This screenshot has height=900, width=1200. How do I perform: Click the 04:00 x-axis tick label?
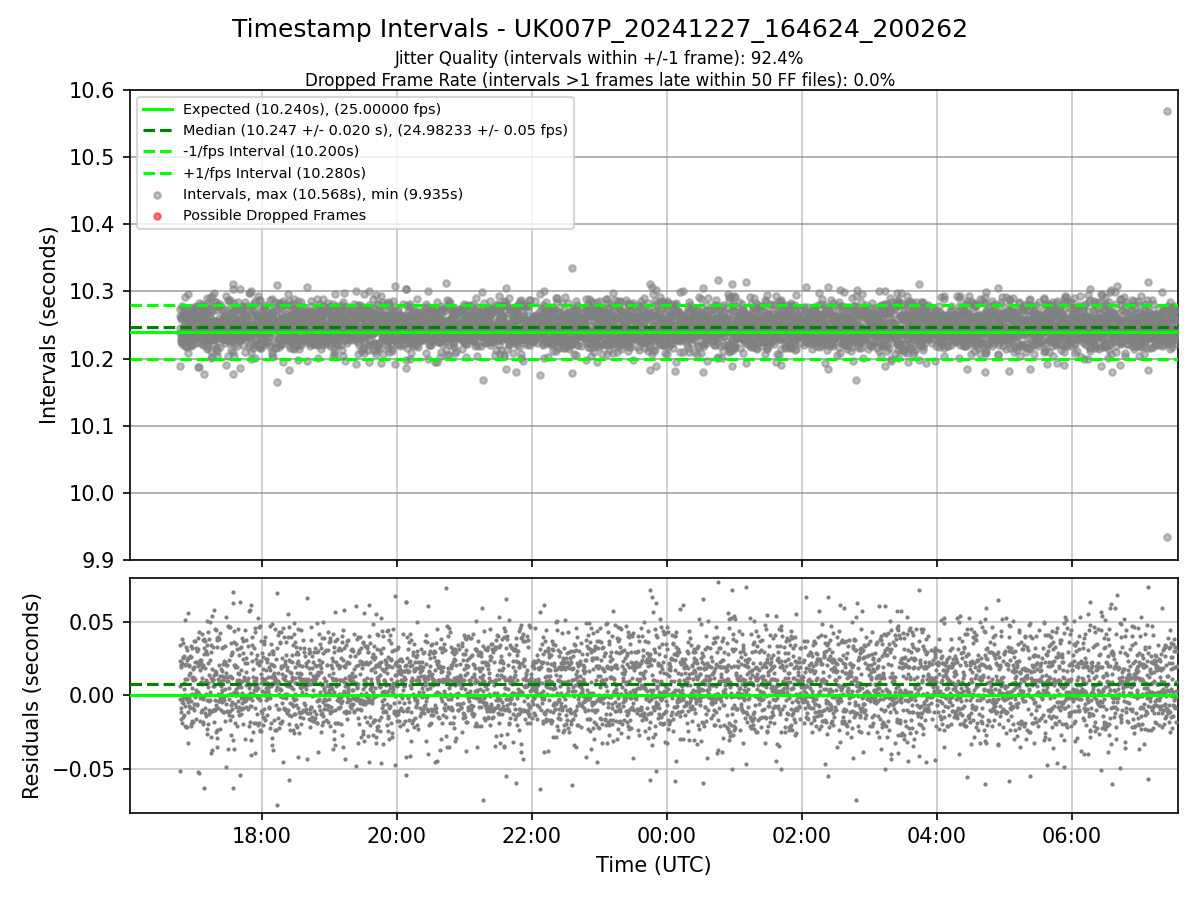pos(937,834)
